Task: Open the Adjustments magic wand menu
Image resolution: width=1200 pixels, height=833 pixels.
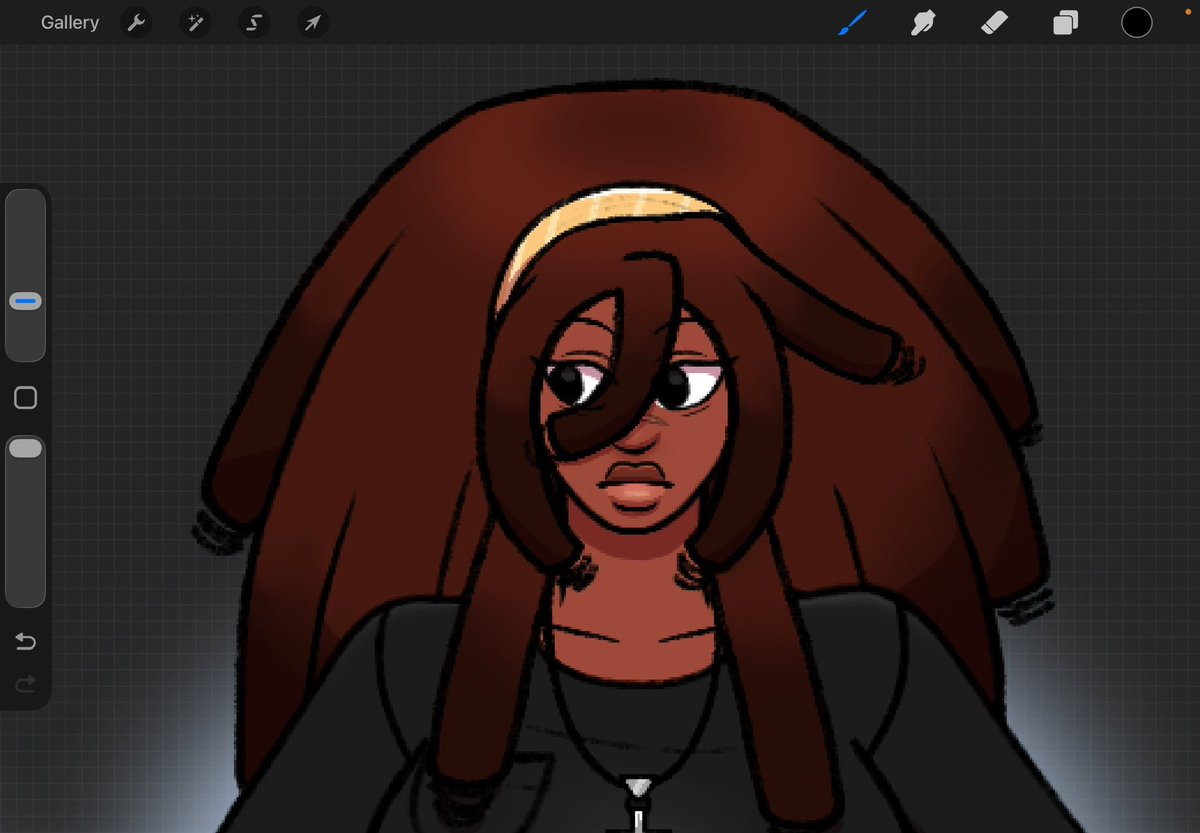Action: coord(194,23)
